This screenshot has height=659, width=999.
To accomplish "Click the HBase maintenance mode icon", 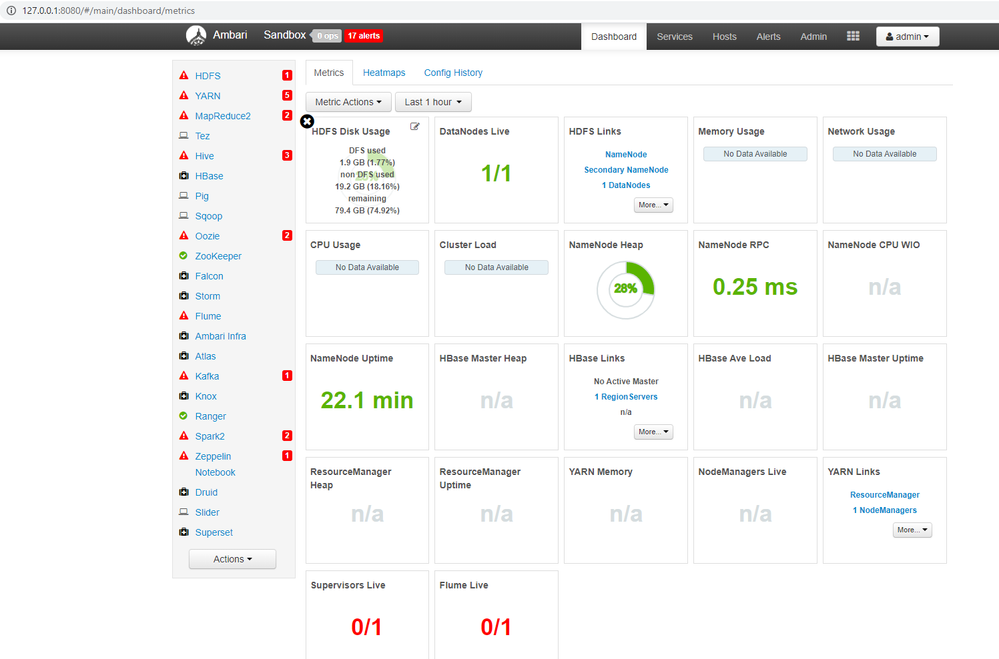I will tap(184, 175).
